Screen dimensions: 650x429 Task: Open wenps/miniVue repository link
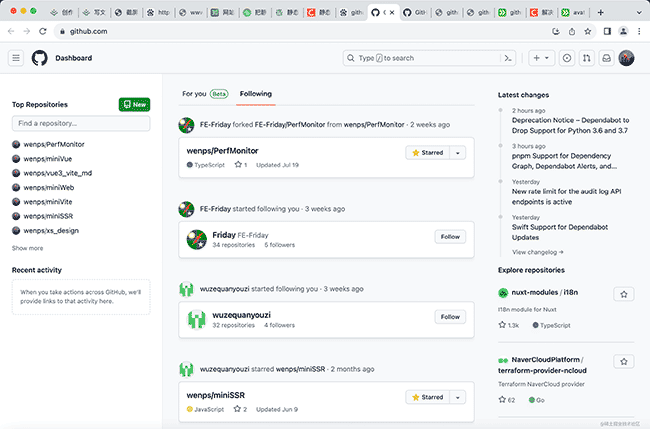point(48,159)
